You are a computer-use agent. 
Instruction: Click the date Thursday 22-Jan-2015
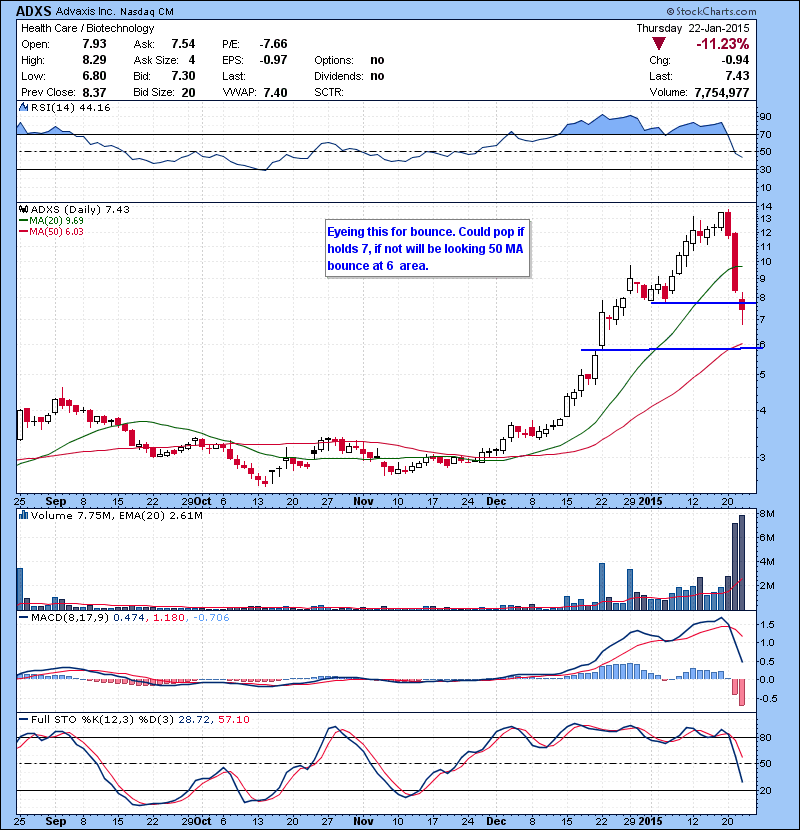(x=693, y=28)
